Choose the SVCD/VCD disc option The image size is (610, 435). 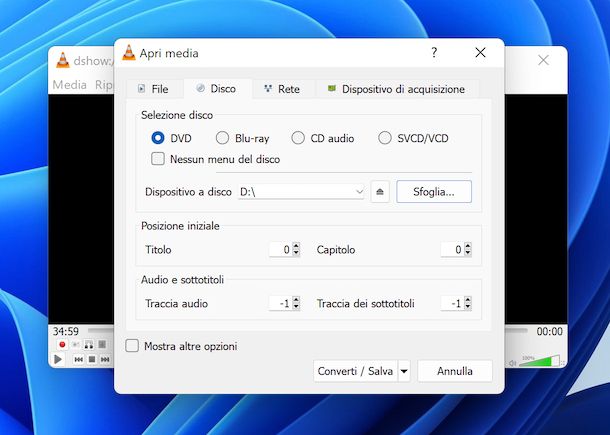pyautogui.click(x=385, y=138)
